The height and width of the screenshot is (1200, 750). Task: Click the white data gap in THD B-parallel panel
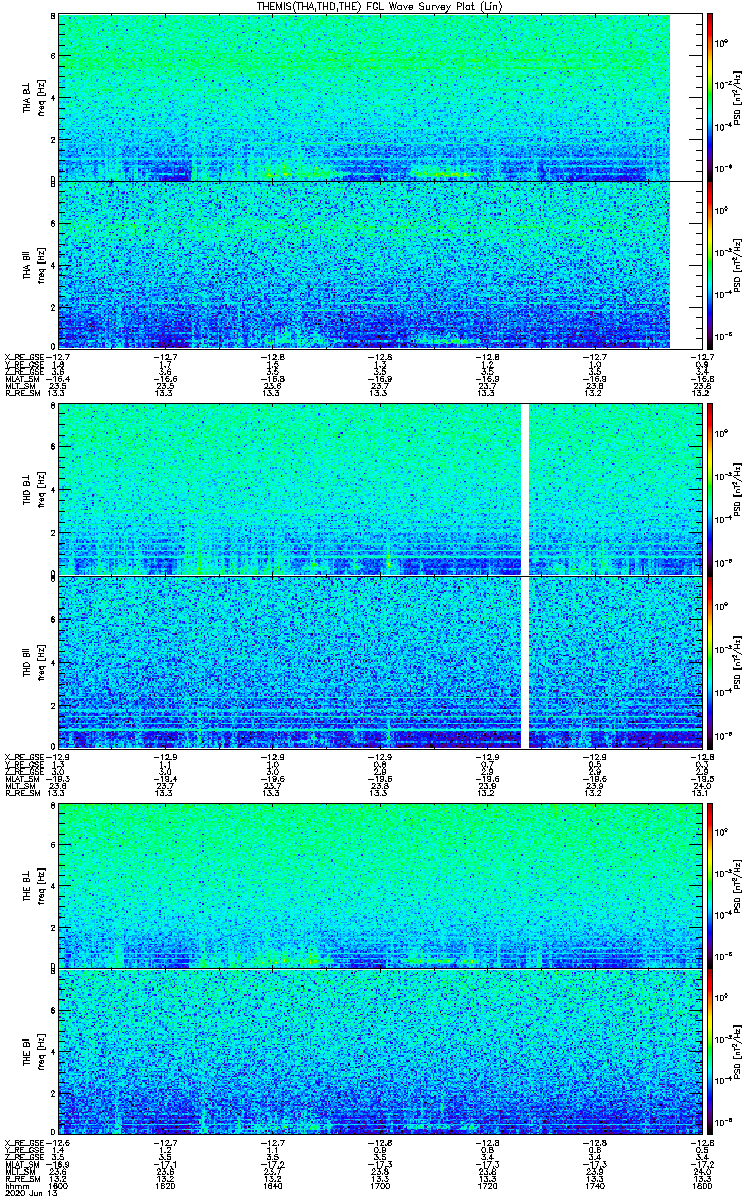524,662
